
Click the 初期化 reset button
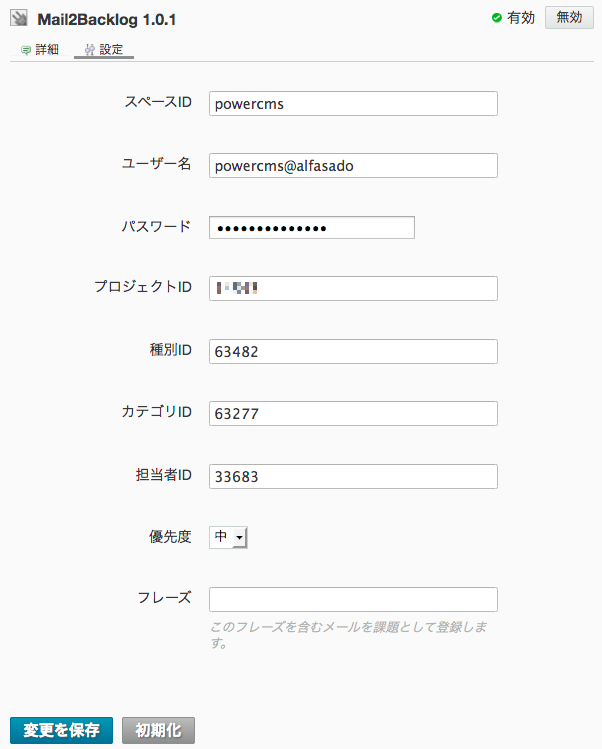pos(158,730)
